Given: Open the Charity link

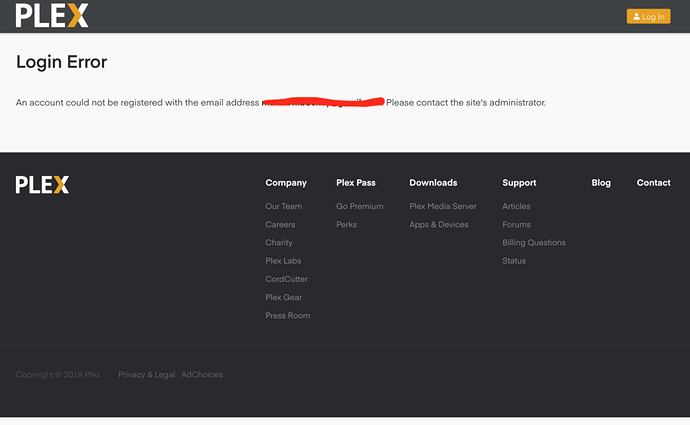Looking at the screenshot, I should (x=279, y=243).
